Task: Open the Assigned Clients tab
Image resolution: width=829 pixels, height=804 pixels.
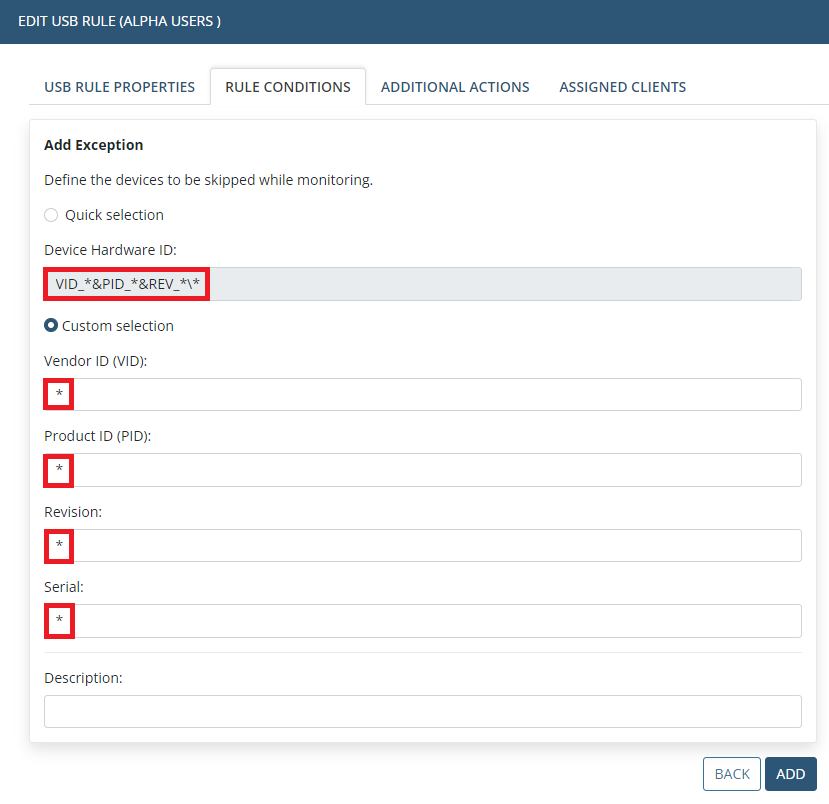Action: tap(622, 87)
